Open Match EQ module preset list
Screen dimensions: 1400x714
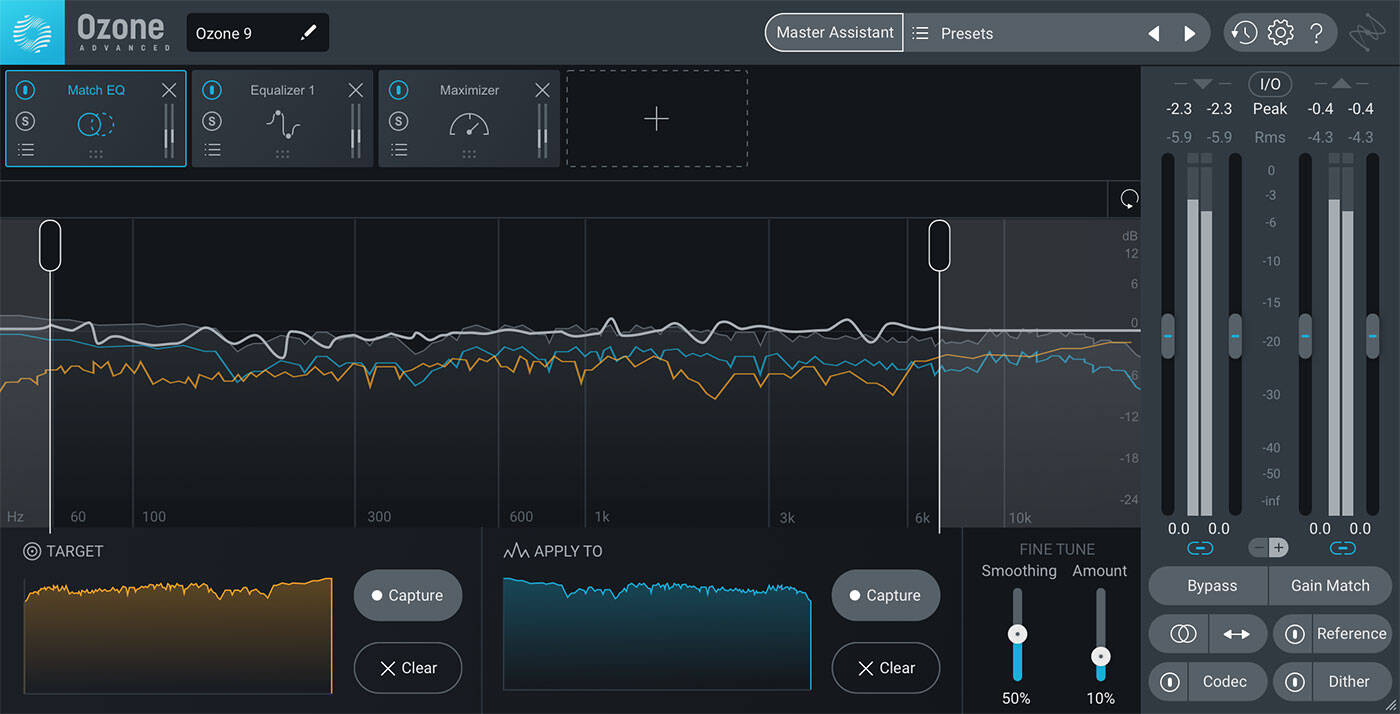coord(26,150)
